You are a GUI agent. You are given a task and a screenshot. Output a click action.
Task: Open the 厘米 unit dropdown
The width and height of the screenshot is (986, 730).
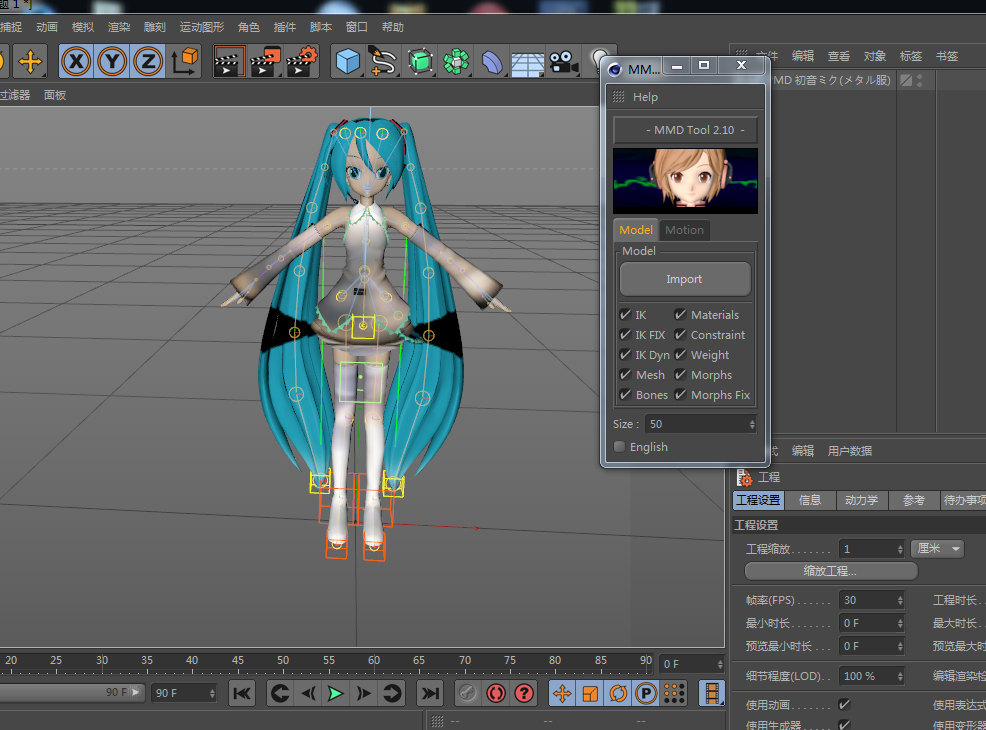point(938,549)
